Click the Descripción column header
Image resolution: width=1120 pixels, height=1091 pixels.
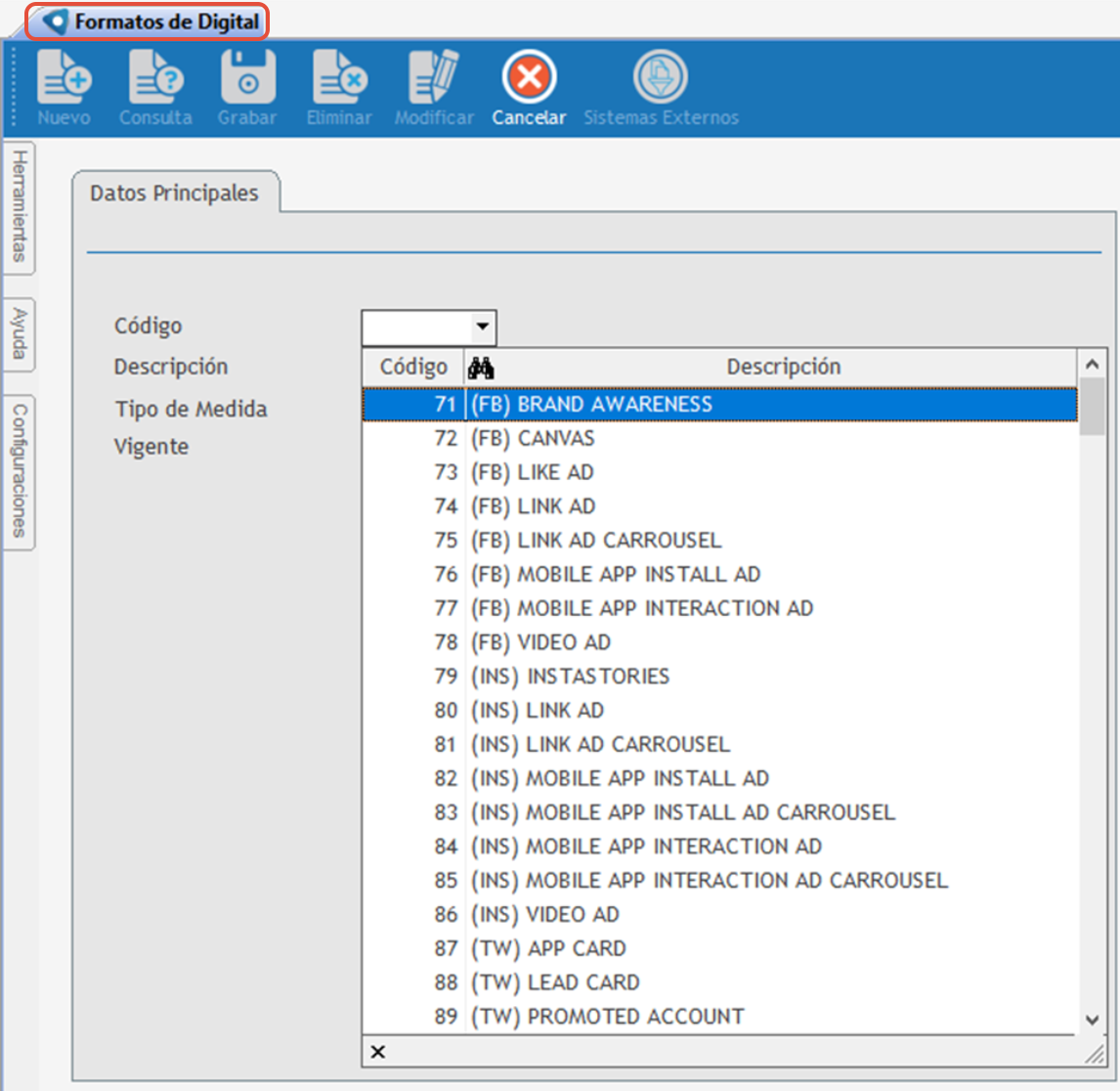784,368
